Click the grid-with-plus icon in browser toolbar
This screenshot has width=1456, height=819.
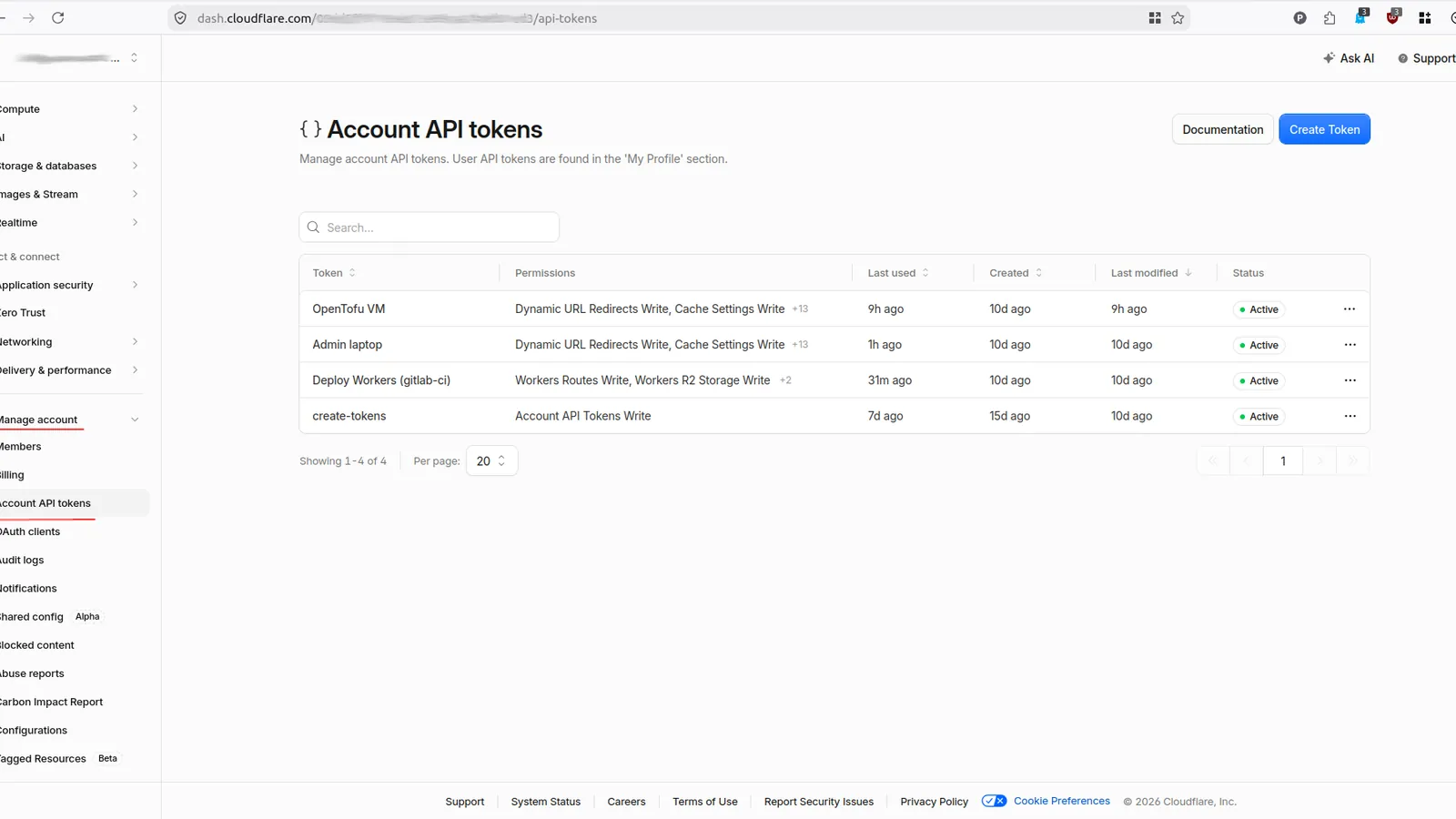tap(1425, 18)
